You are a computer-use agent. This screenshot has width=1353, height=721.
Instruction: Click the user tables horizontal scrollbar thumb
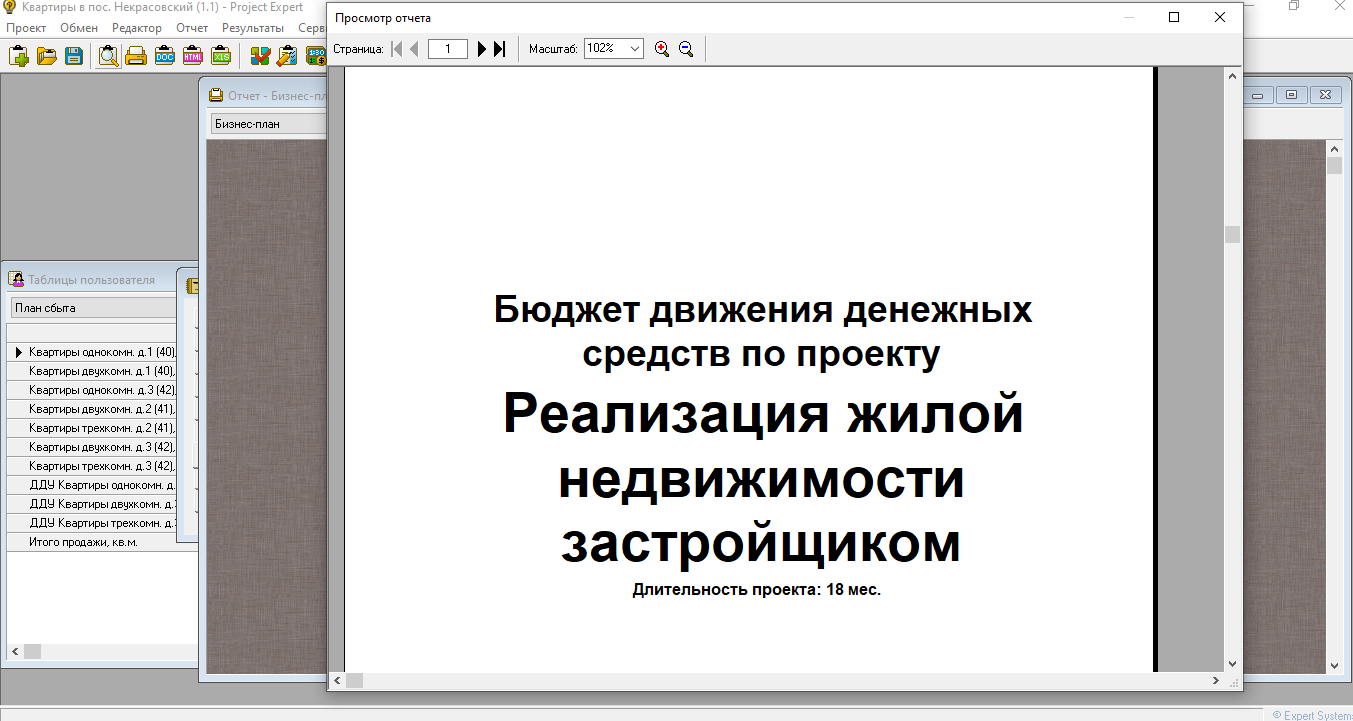pyautogui.click(x=33, y=651)
